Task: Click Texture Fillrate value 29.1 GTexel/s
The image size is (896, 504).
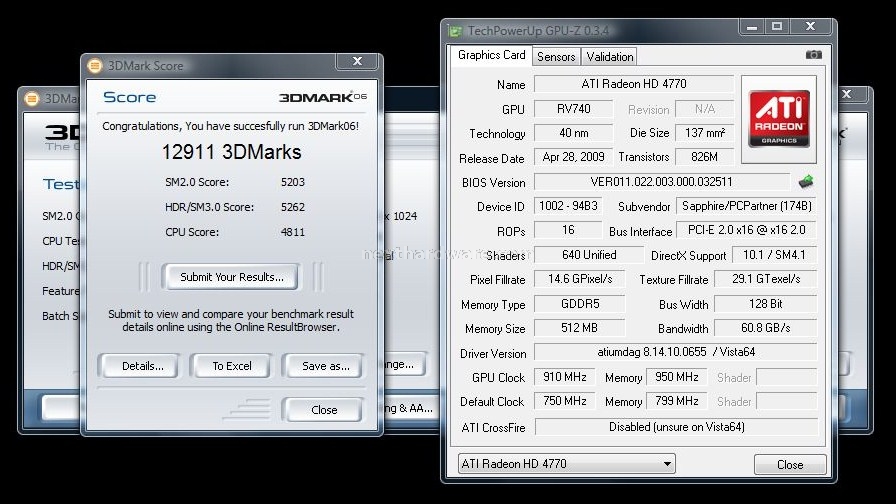Action: pos(766,279)
